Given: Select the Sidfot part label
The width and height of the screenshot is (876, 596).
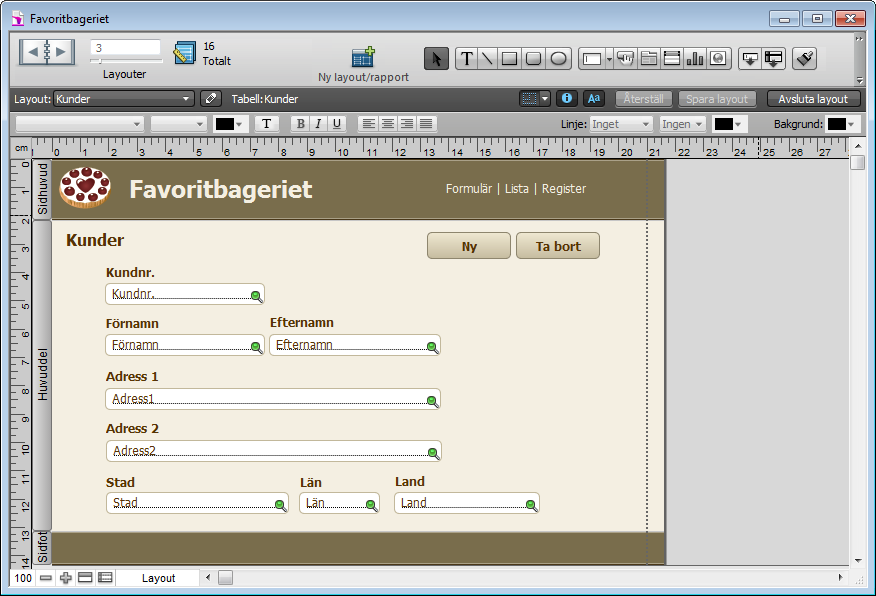Looking at the screenshot, I should pos(42,547).
